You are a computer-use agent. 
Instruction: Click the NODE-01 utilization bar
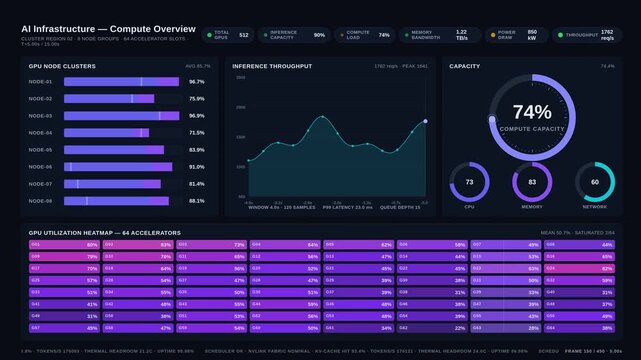pyautogui.click(x=121, y=82)
